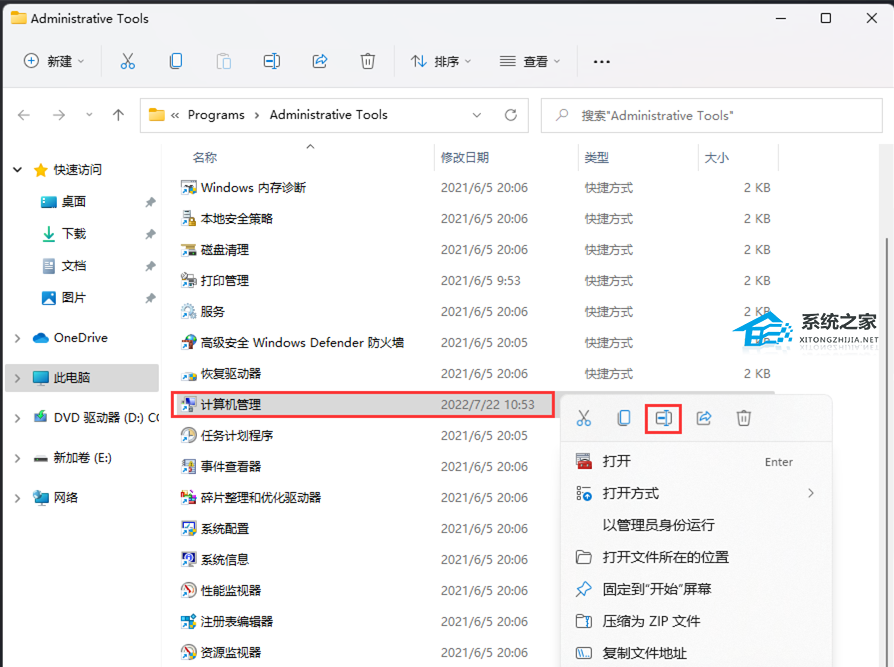Navigate up to the parent folder
The height and width of the screenshot is (667, 894).
(x=117, y=115)
